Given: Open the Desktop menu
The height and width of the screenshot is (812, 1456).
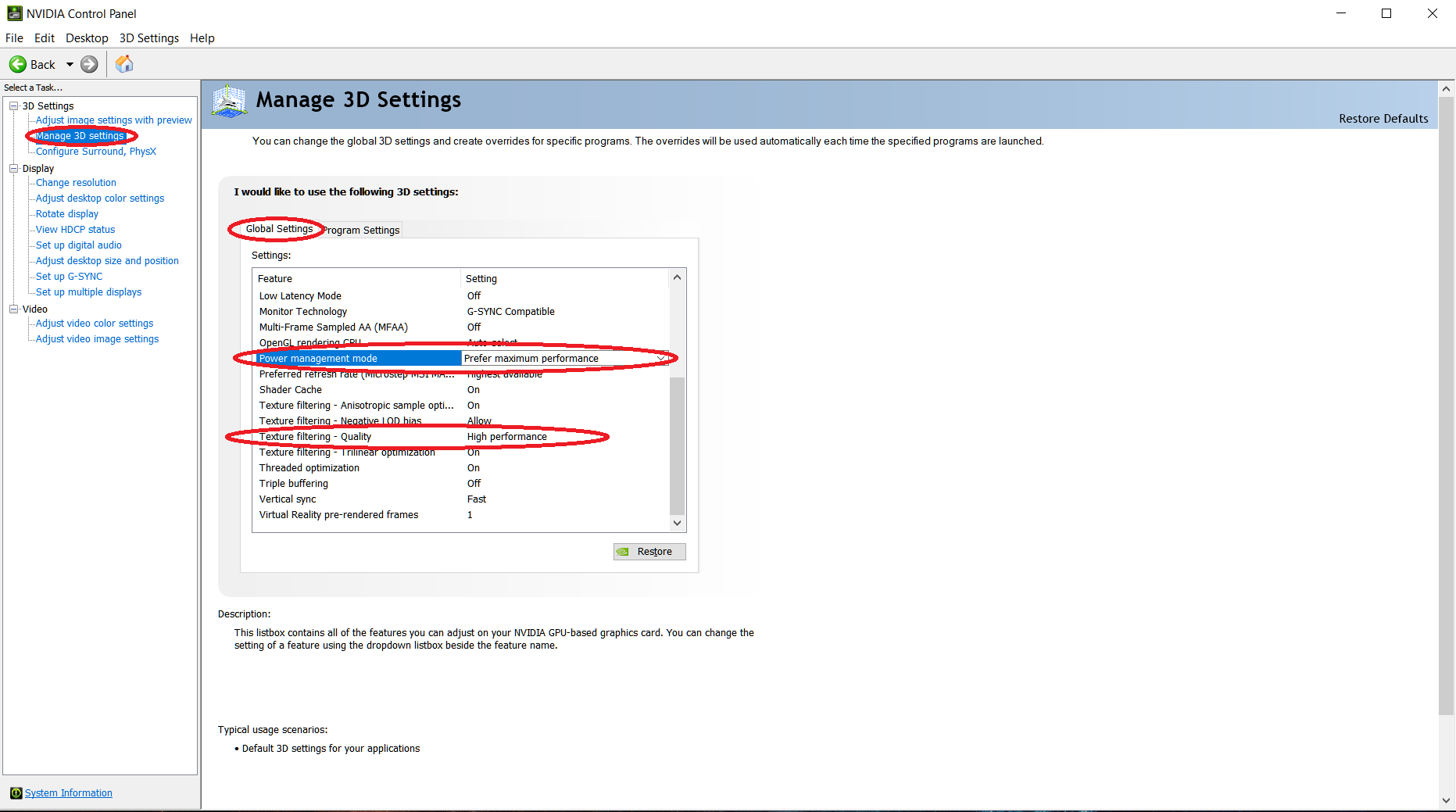Looking at the screenshot, I should (x=87, y=38).
